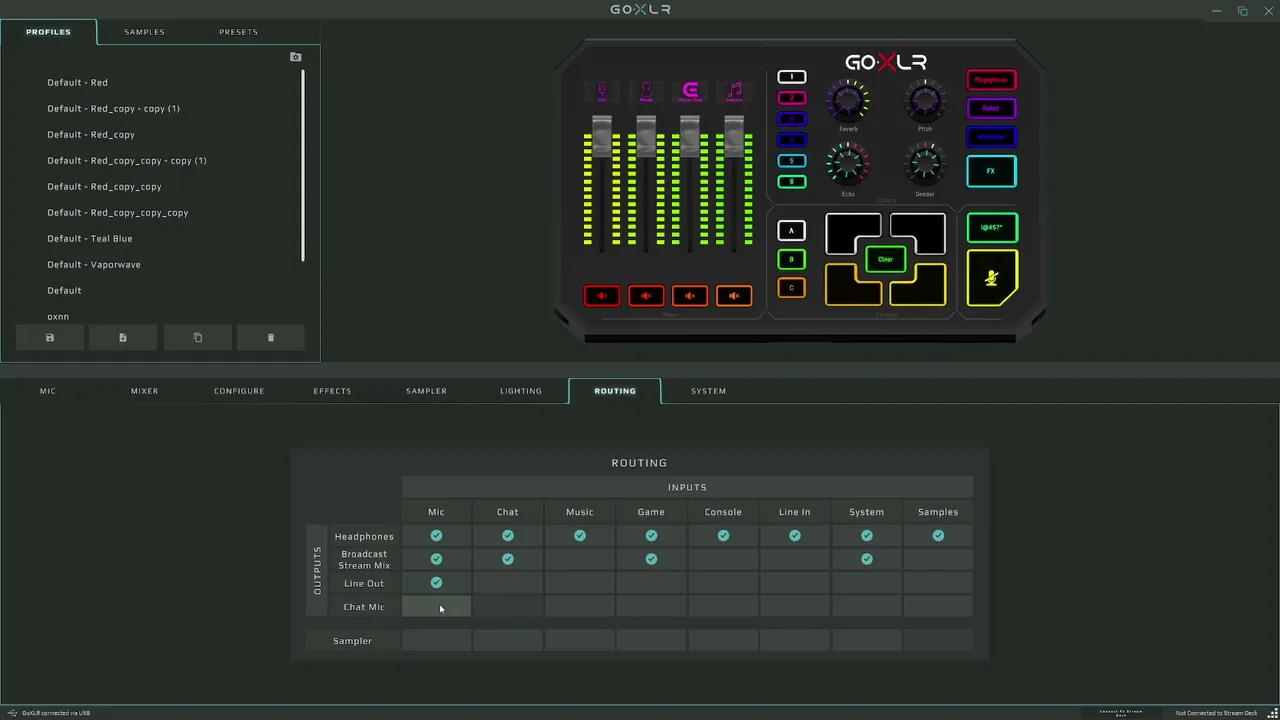Select sampler bank C
1280x720 pixels.
791,288
